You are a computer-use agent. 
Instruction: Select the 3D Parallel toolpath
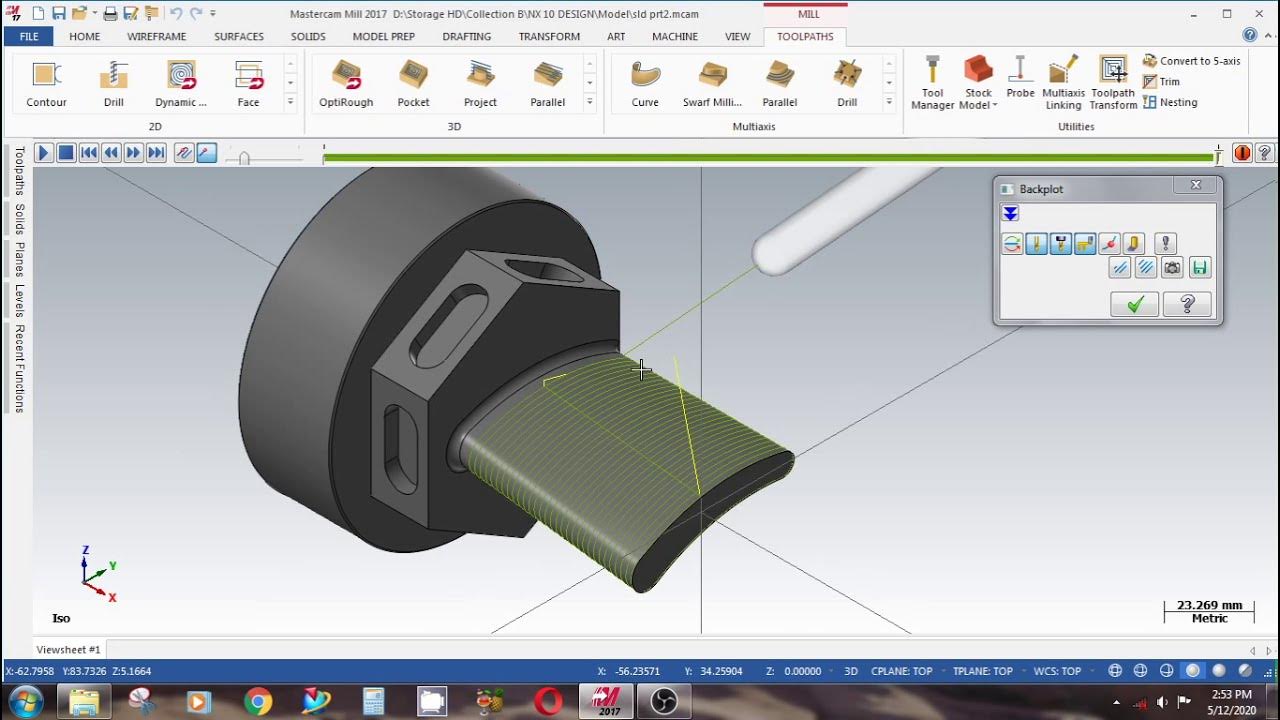click(548, 84)
